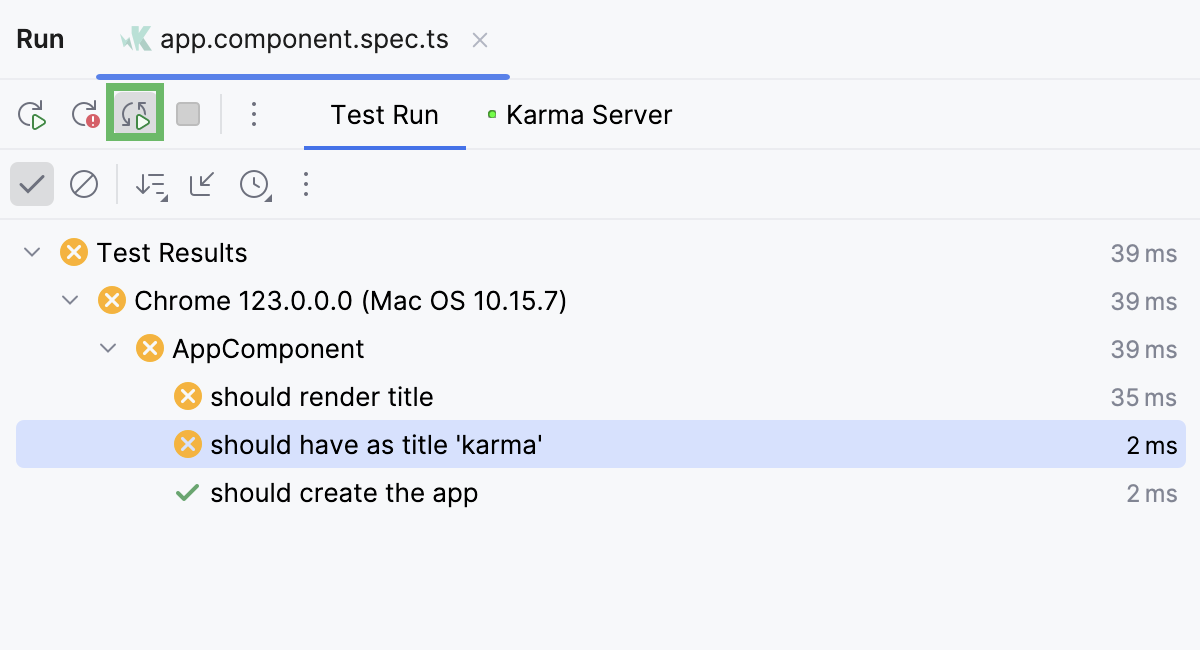Open the Sort tests dropdown
Screen dimensions: 1200x650
tap(151, 185)
